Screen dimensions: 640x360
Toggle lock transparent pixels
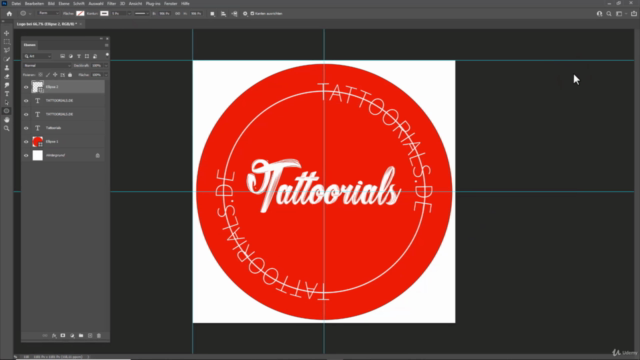40,75
